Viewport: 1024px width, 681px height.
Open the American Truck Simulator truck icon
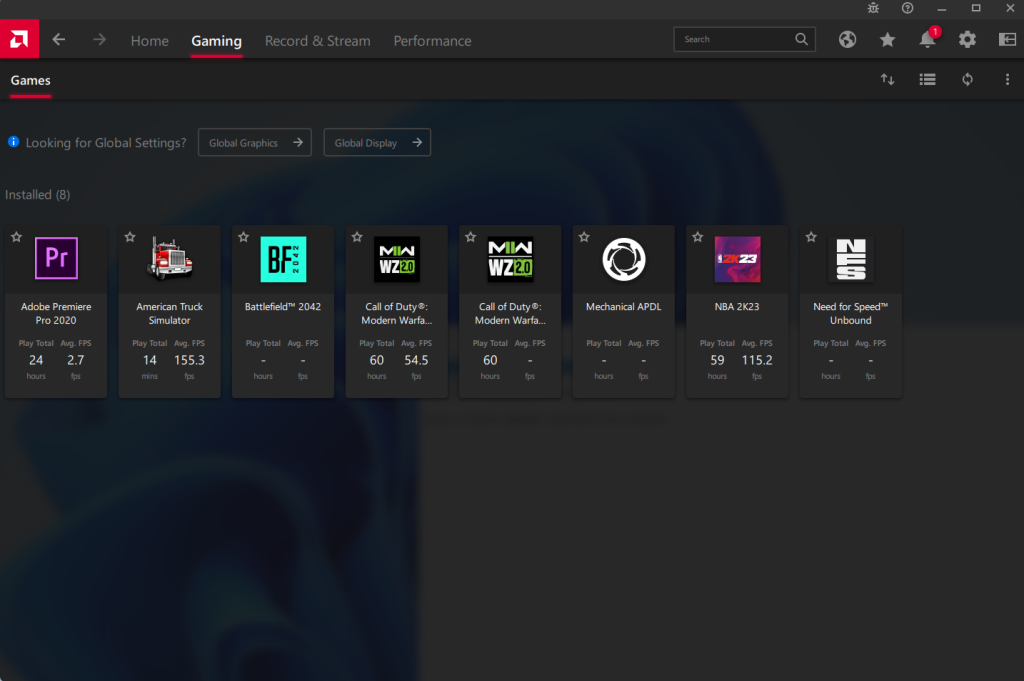point(170,259)
